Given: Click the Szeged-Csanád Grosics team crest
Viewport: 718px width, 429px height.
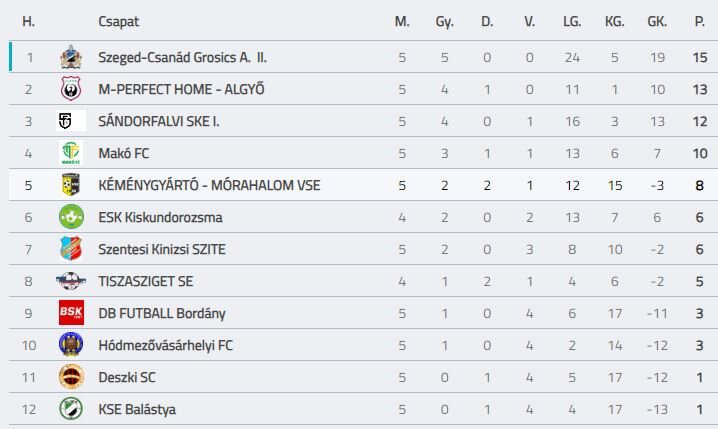Looking at the screenshot, I should [x=70, y=57].
